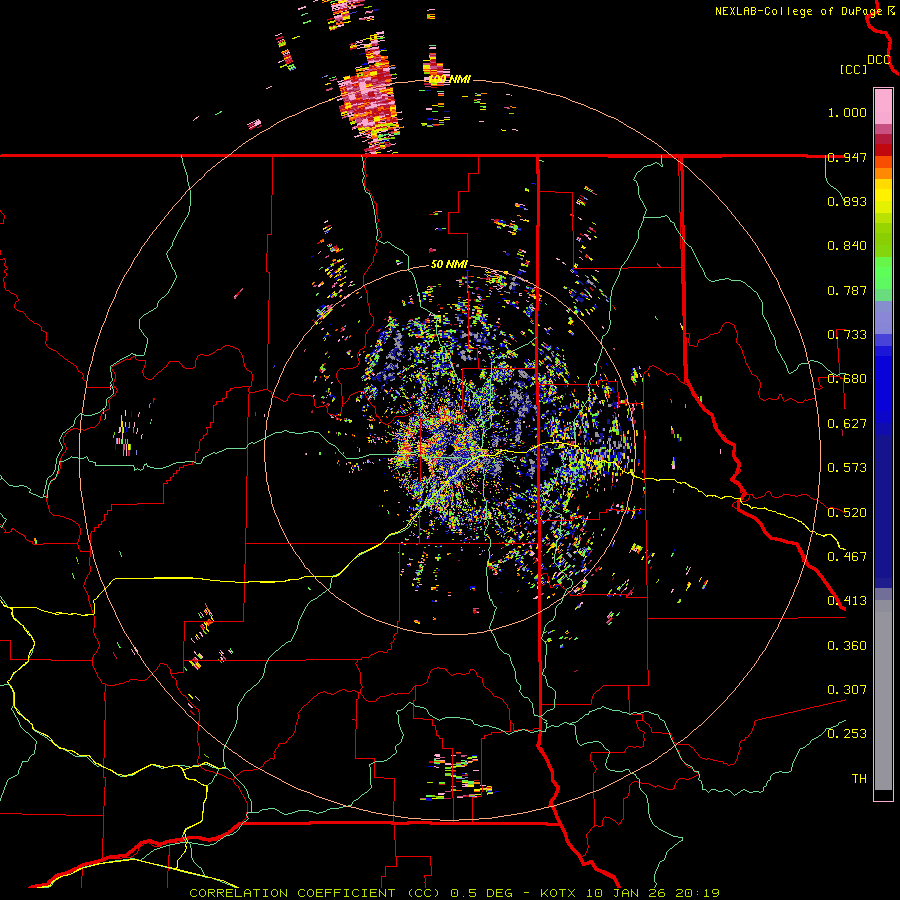Image resolution: width=900 pixels, height=900 pixels.
Task: Select the 0.787 scale value
Action: pos(847,290)
